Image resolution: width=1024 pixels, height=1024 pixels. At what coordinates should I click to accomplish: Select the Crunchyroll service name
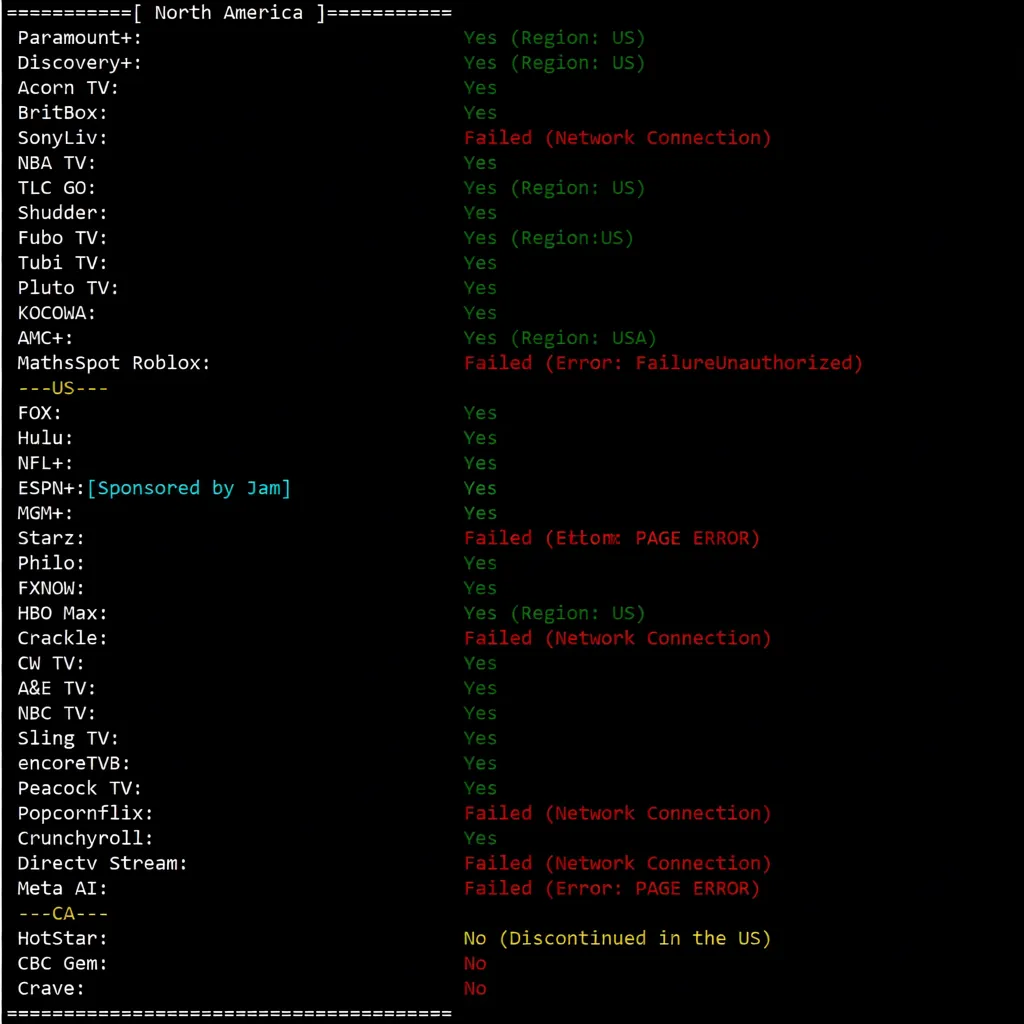coord(86,838)
